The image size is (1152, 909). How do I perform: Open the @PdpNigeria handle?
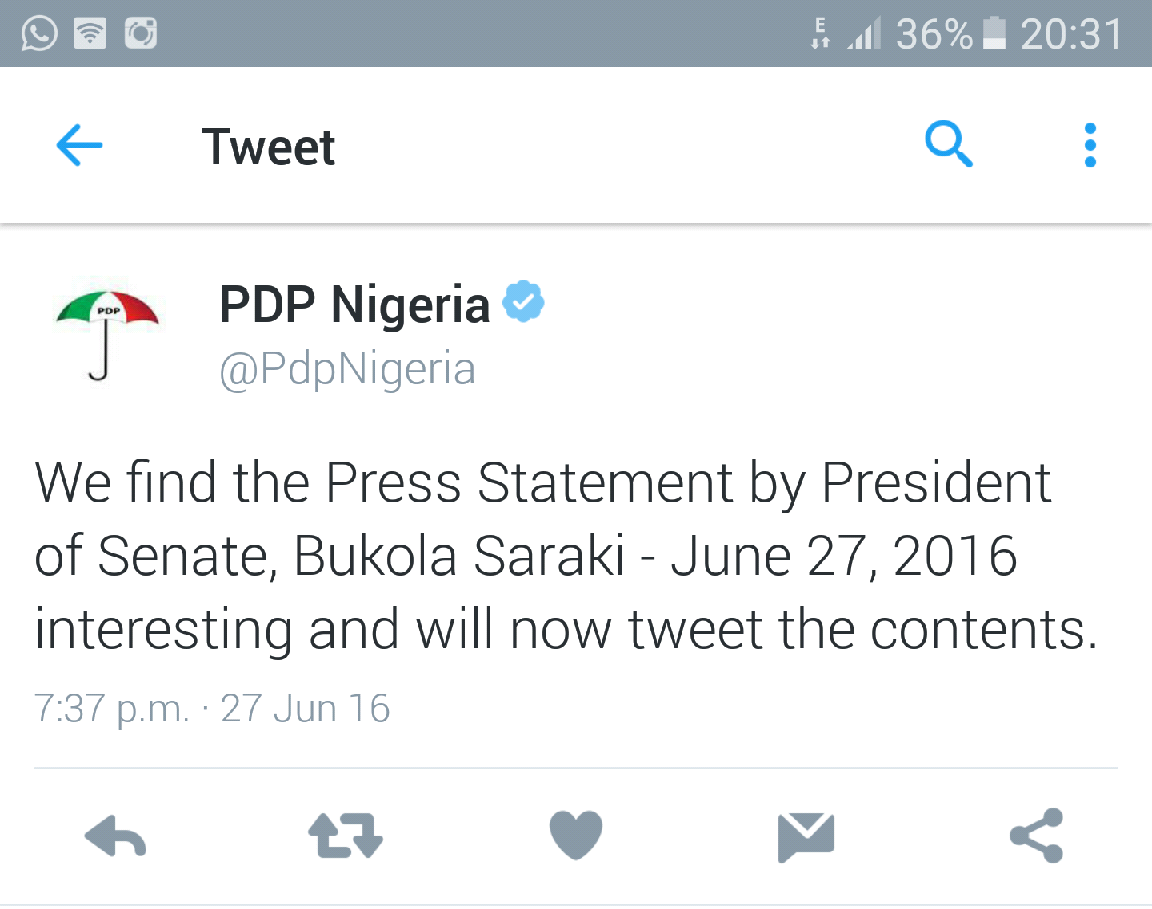(x=348, y=369)
